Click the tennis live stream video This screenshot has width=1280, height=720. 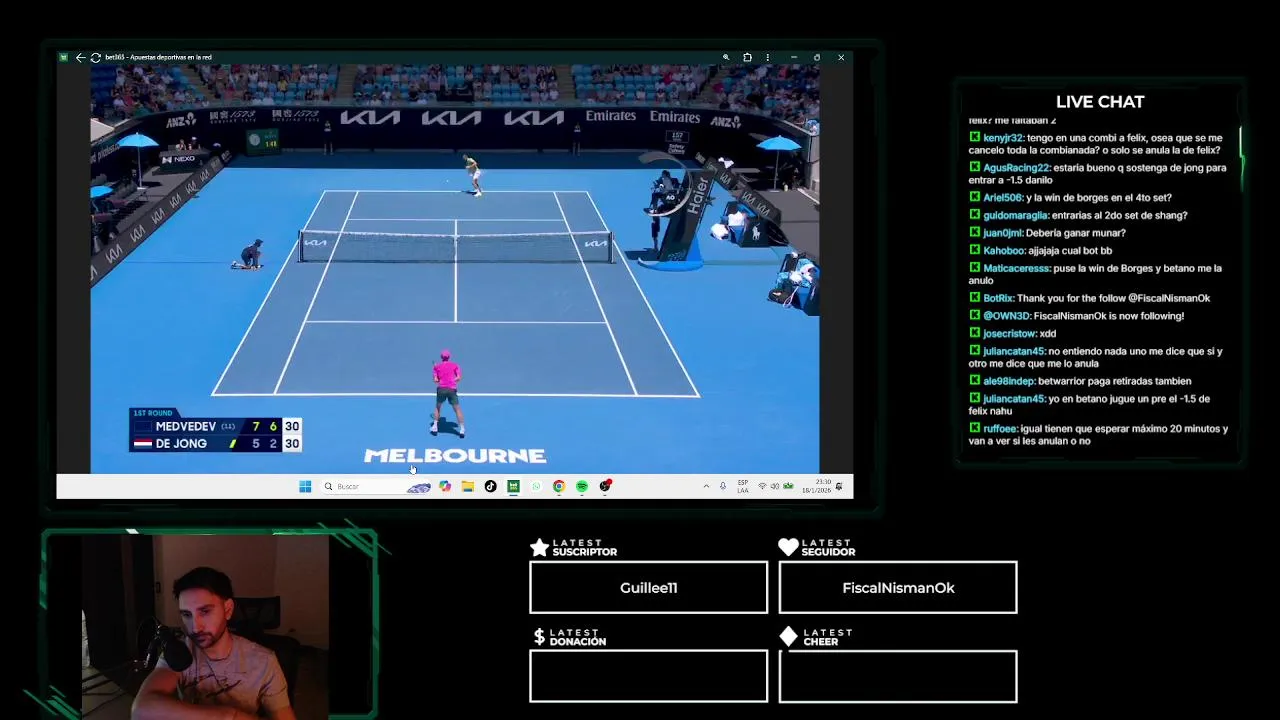coord(455,268)
